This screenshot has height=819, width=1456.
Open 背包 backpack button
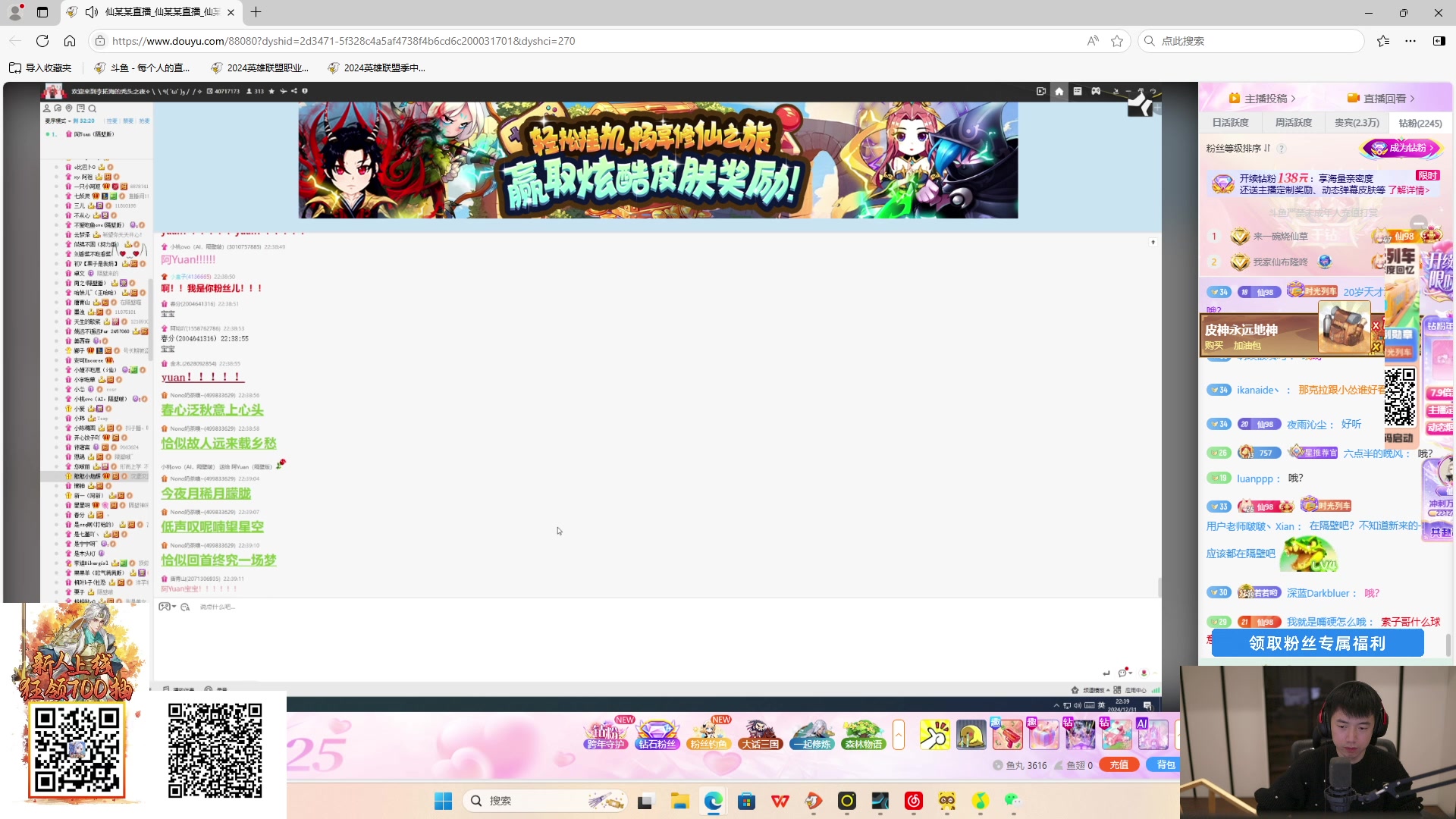[1165, 764]
